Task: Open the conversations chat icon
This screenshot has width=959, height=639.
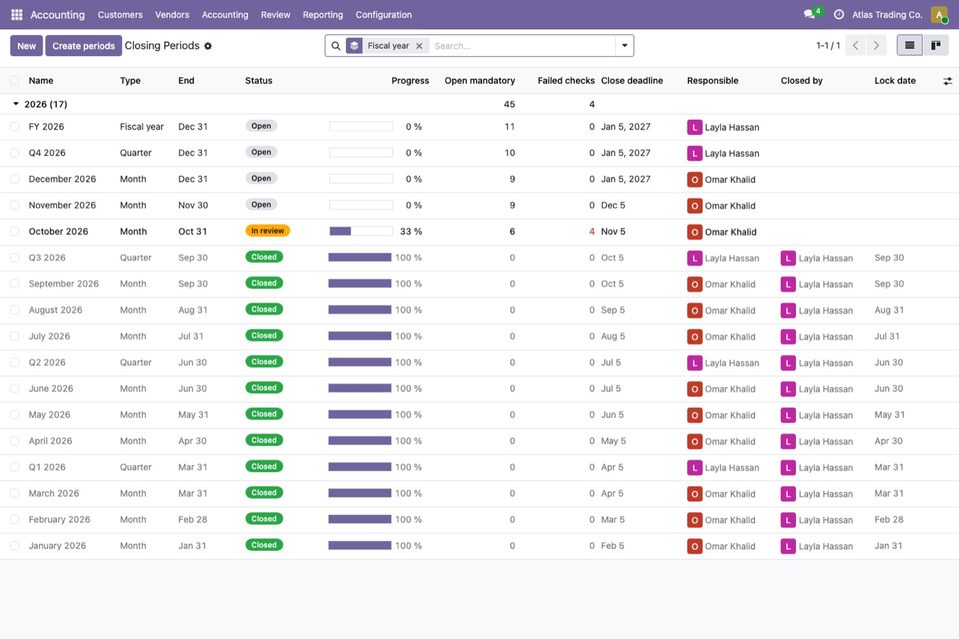Action: pos(810,14)
